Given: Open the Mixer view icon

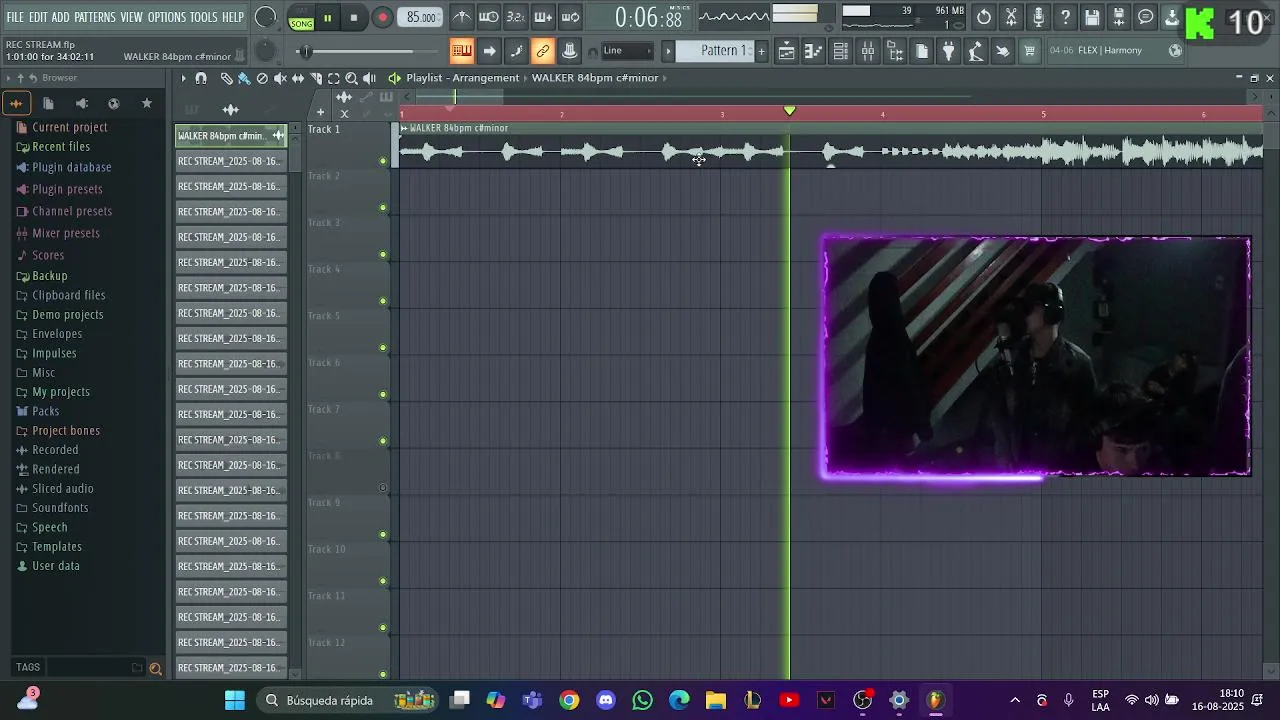Looking at the screenshot, I should point(868,51).
